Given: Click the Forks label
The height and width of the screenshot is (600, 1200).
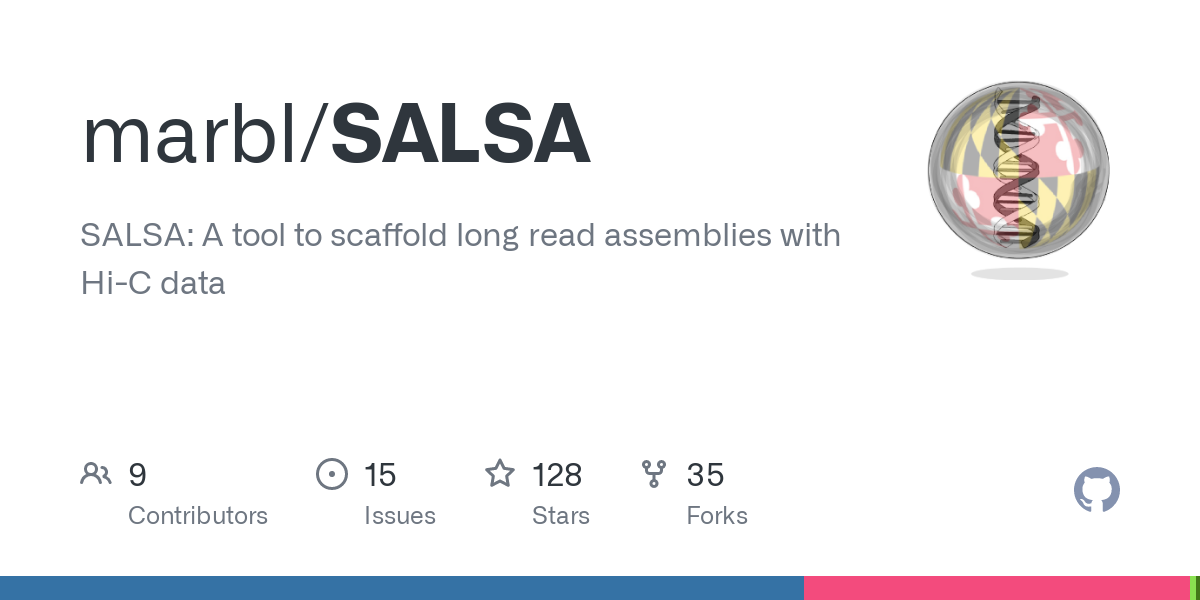Looking at the screenshot, I should pos(717,516).
